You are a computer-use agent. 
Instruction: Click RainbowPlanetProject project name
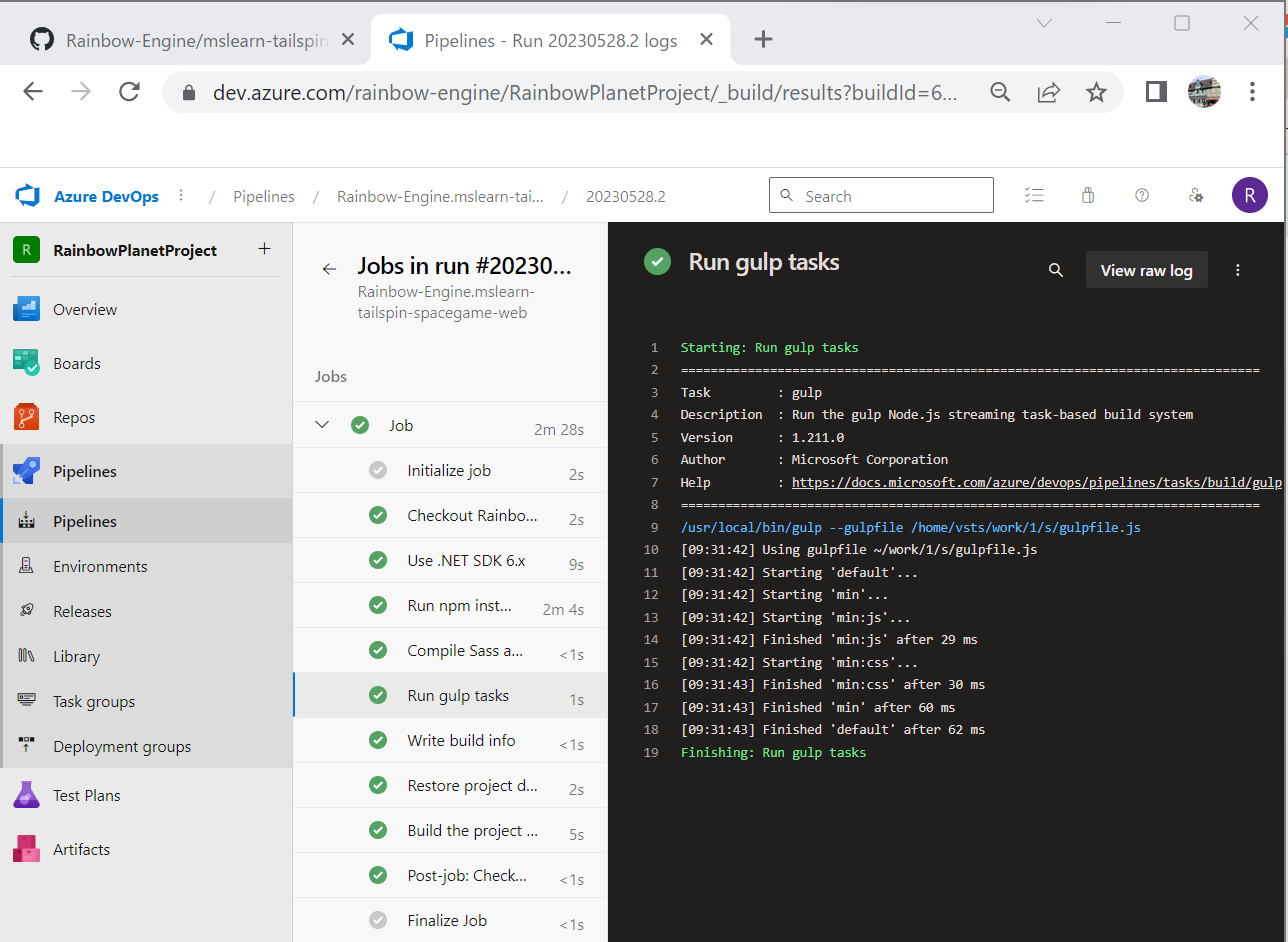(x=135, y=250)
